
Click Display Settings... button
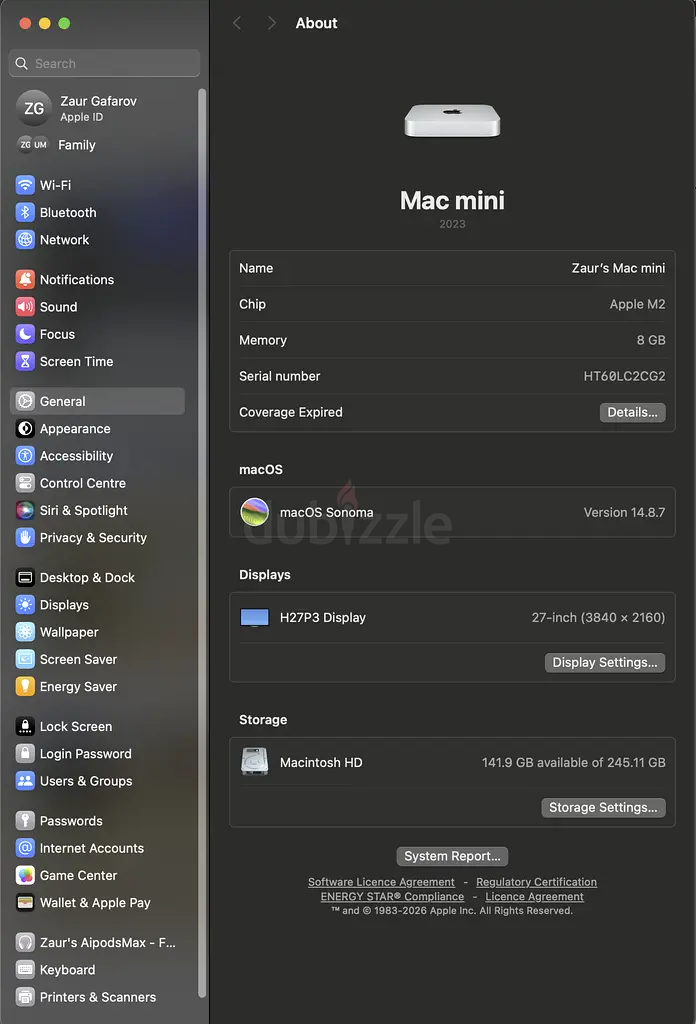[x=605, y=663]
